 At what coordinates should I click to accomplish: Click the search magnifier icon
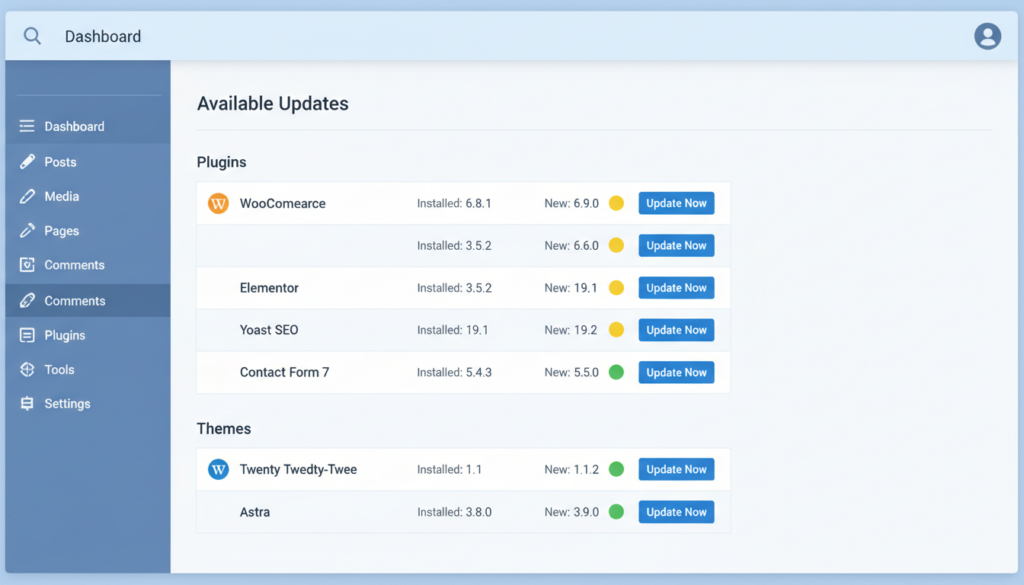click(x=32, y=36)
